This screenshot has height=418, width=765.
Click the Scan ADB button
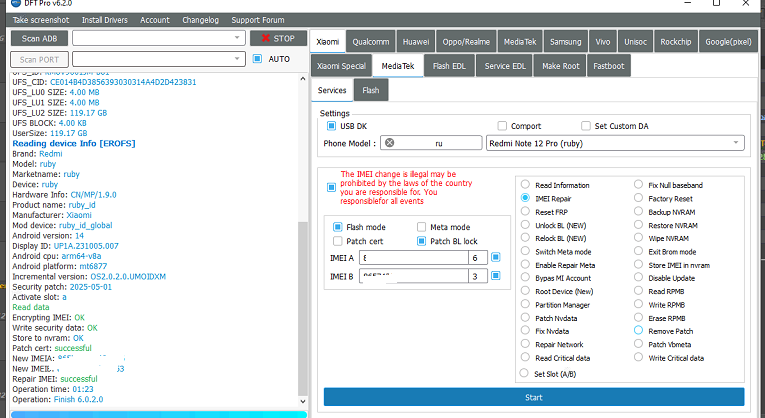pyautogui.click(x=40, y=39)
